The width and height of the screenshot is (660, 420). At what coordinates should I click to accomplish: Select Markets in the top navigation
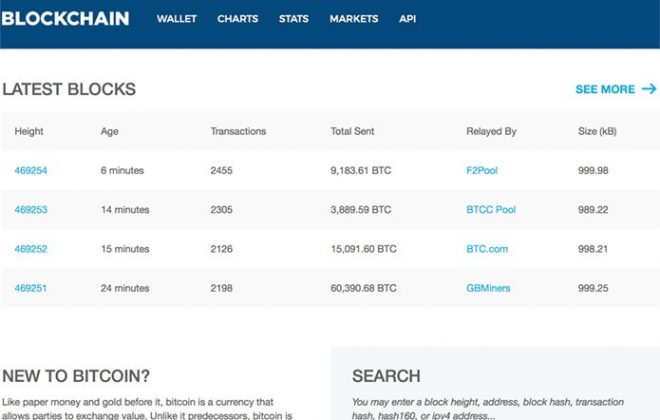tap(353, 19)
